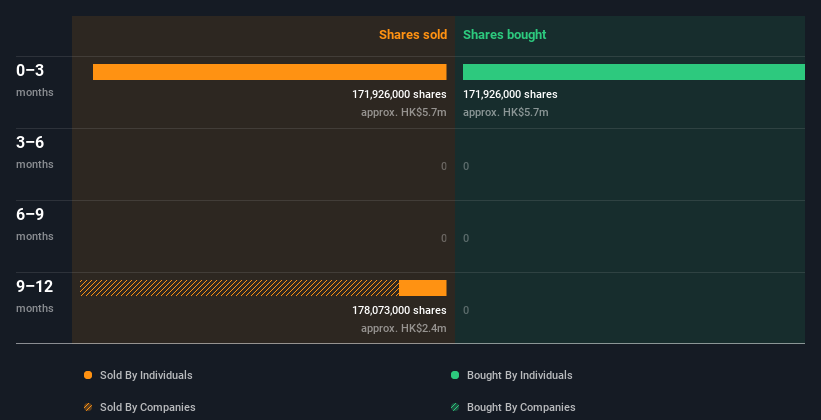Click the bought 0 in the 6–9 months row

click(466, 238)
